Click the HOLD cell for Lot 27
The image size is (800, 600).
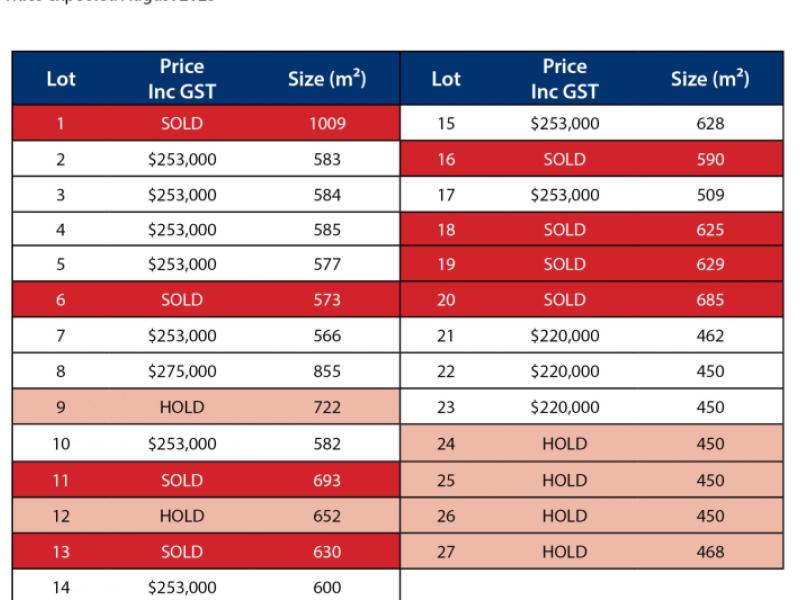[x=564, y=552]
